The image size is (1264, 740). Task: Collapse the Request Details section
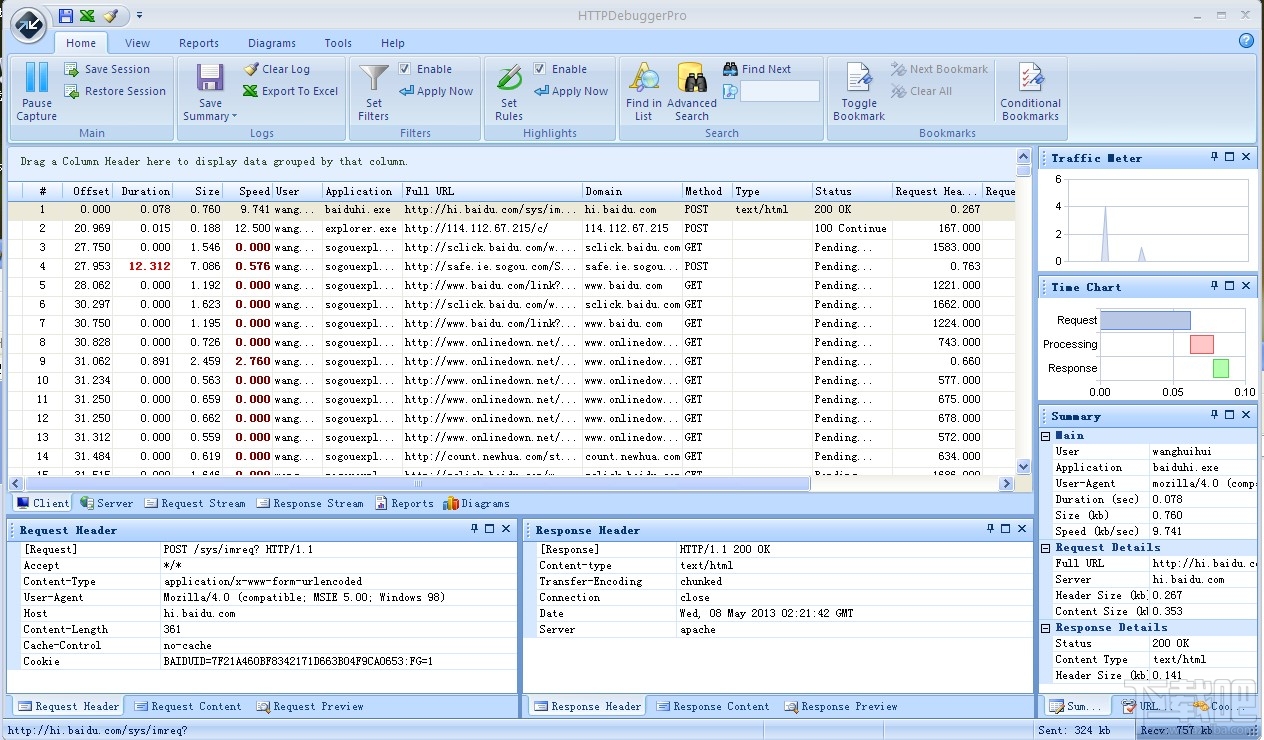tap(1046, 548)
